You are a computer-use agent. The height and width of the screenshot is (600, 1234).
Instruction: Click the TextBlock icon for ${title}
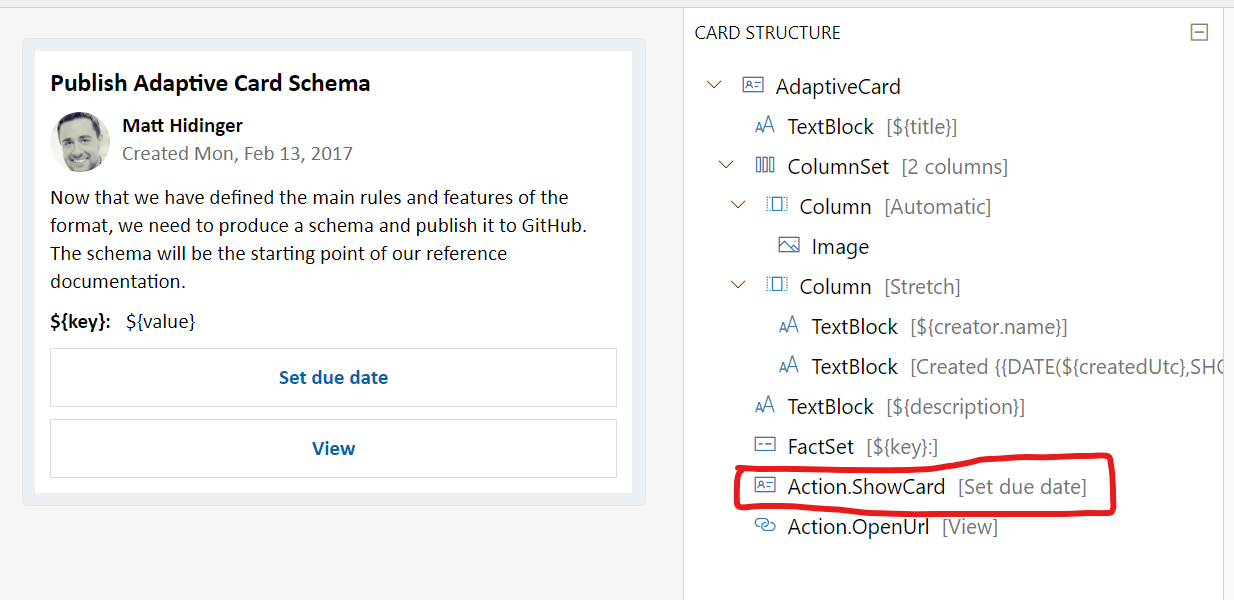(764, 126)
